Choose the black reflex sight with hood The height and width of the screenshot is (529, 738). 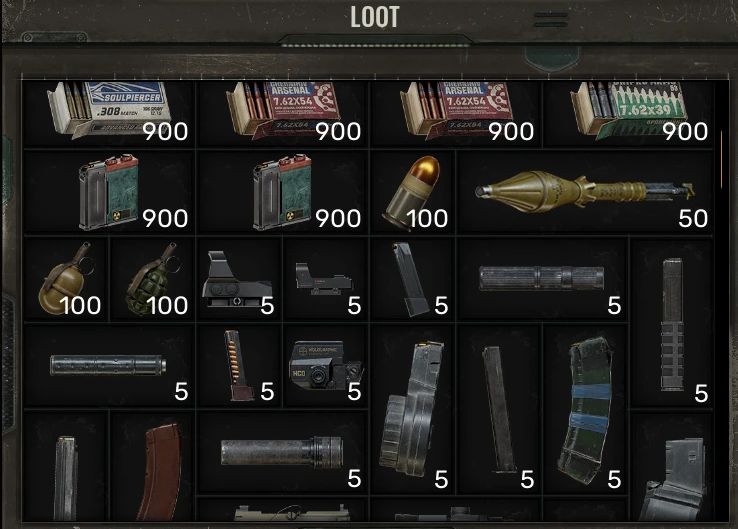[x=239, y=280]
